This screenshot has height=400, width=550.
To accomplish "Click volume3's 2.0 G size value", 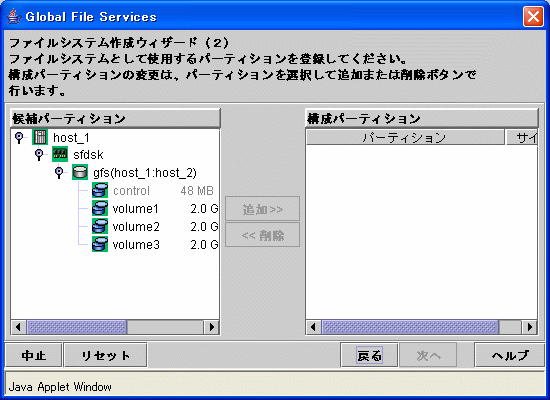I will 204,245.
